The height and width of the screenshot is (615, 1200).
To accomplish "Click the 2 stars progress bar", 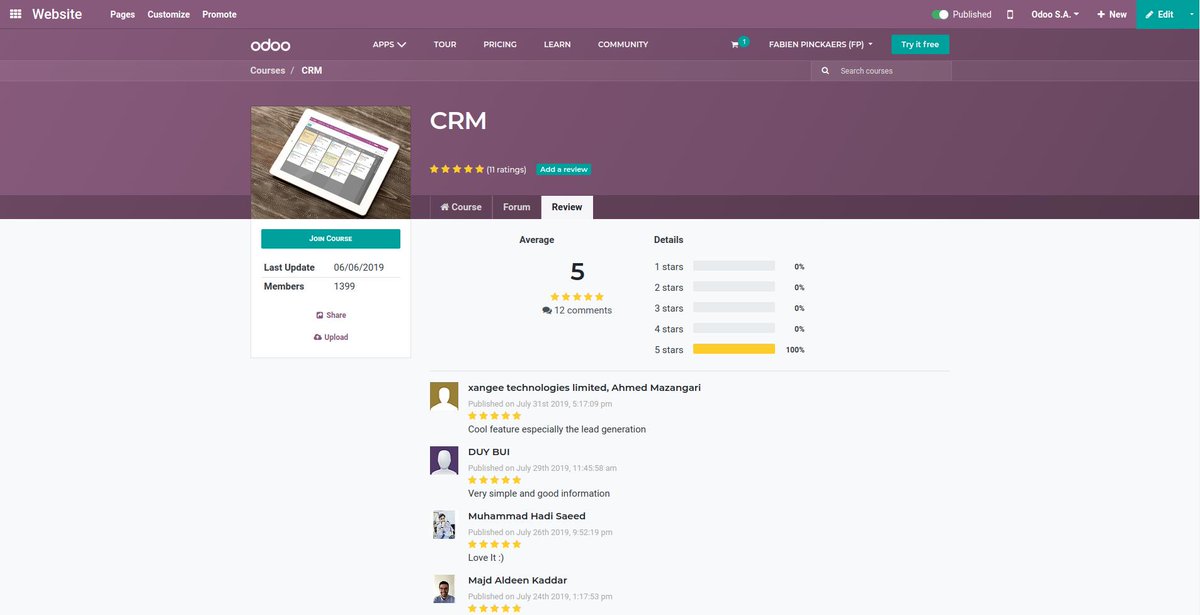I will click(x=734, y=288).
